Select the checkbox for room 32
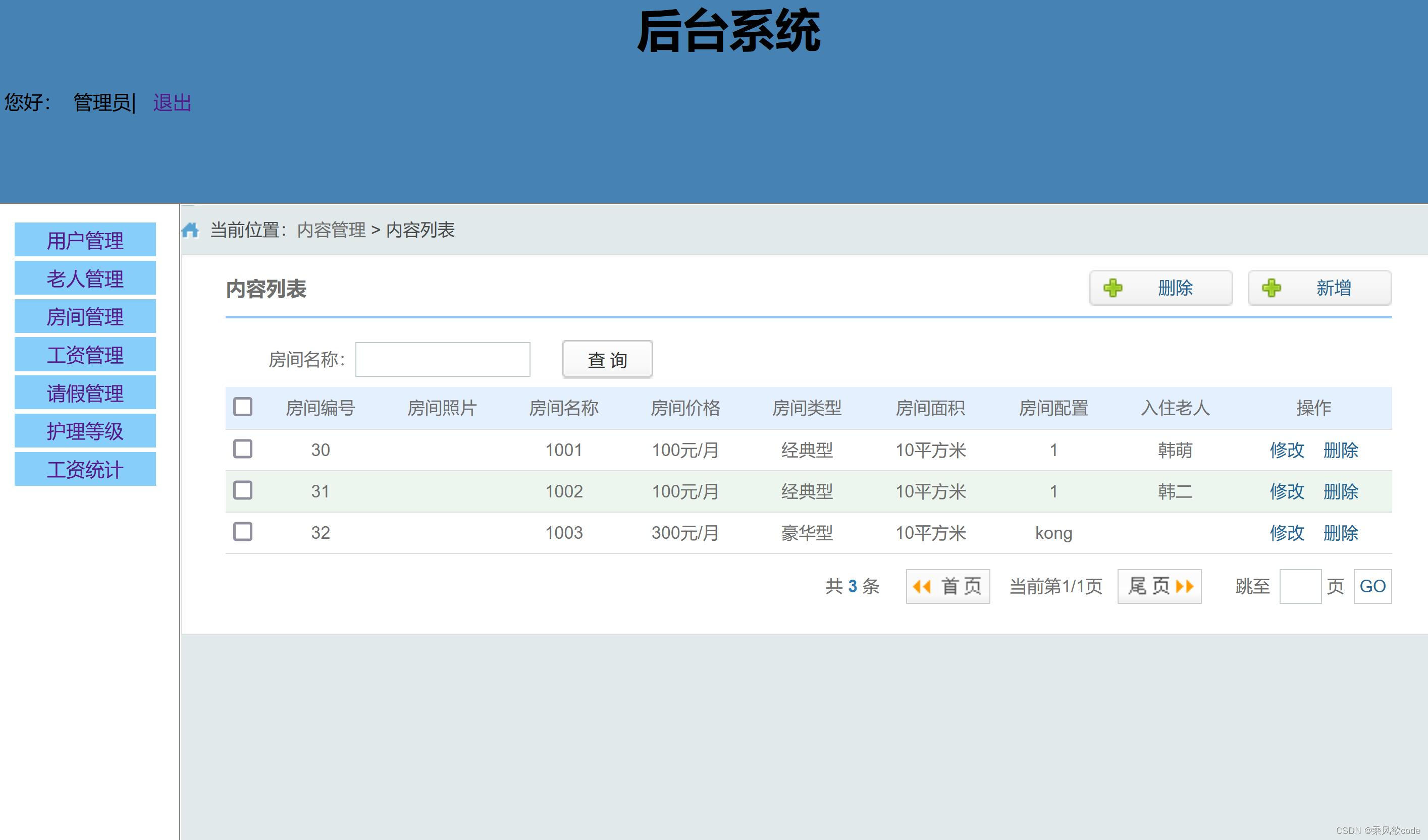 [x=242, y=532]
